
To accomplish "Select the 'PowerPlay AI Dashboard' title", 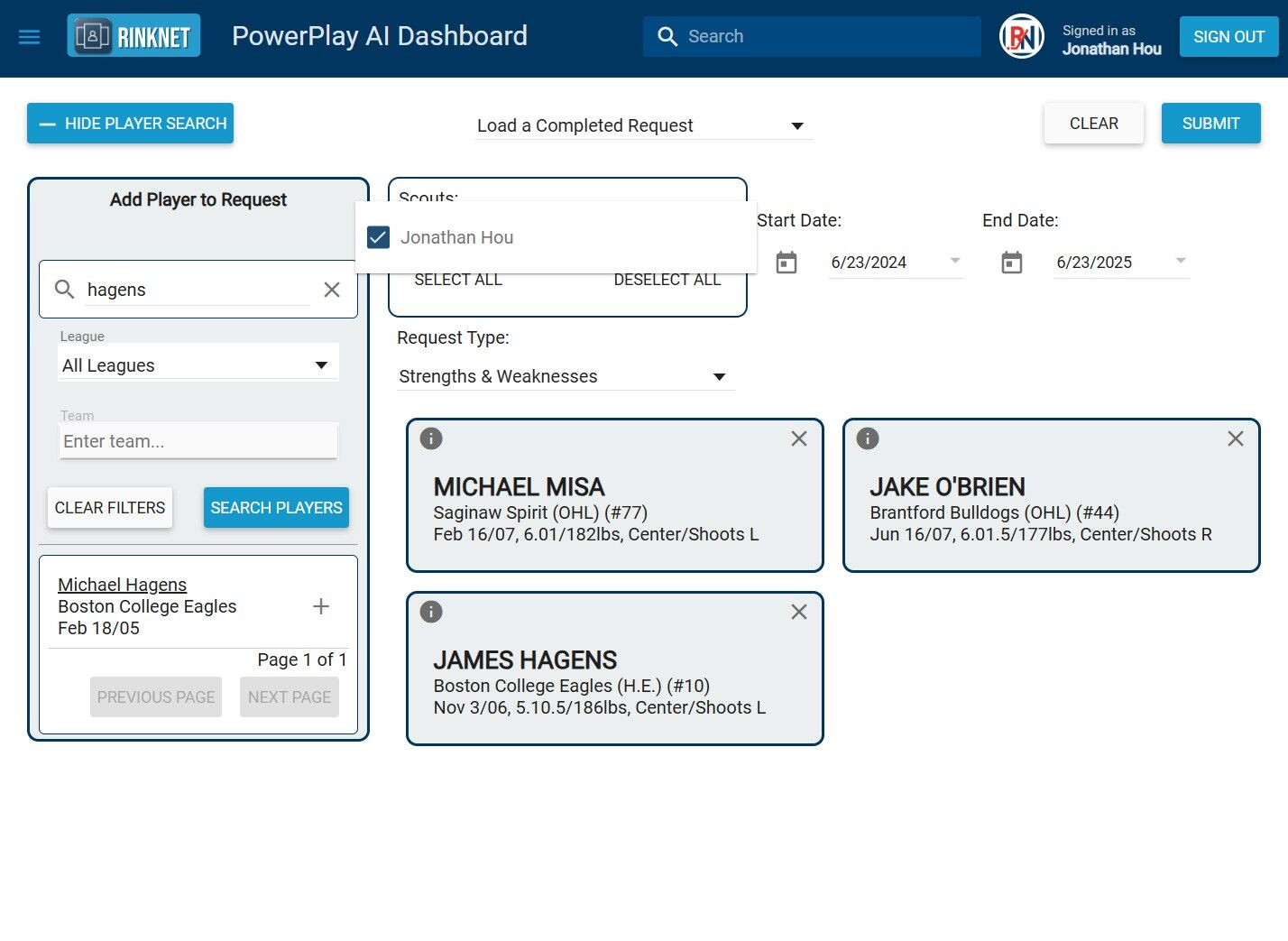I will coord(380,36).
